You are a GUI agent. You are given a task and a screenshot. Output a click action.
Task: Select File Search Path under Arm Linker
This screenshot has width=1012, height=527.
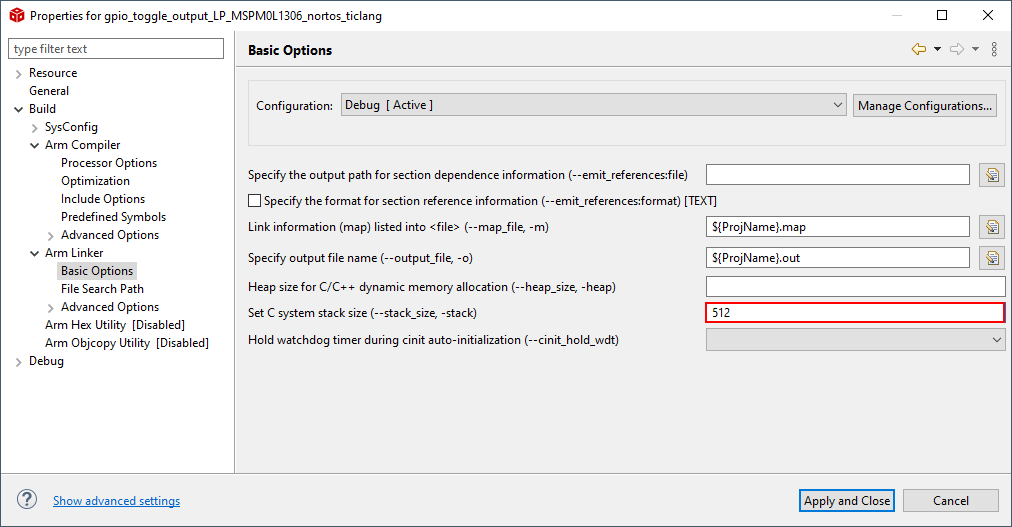[102, 289]
